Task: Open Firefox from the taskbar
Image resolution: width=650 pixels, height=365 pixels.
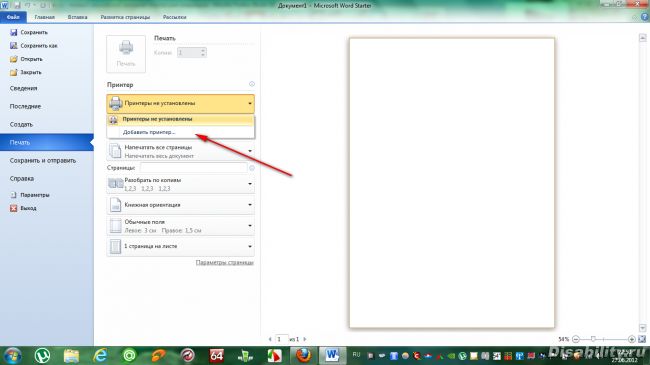Action: pyautogui.click(x=303, y=355)
